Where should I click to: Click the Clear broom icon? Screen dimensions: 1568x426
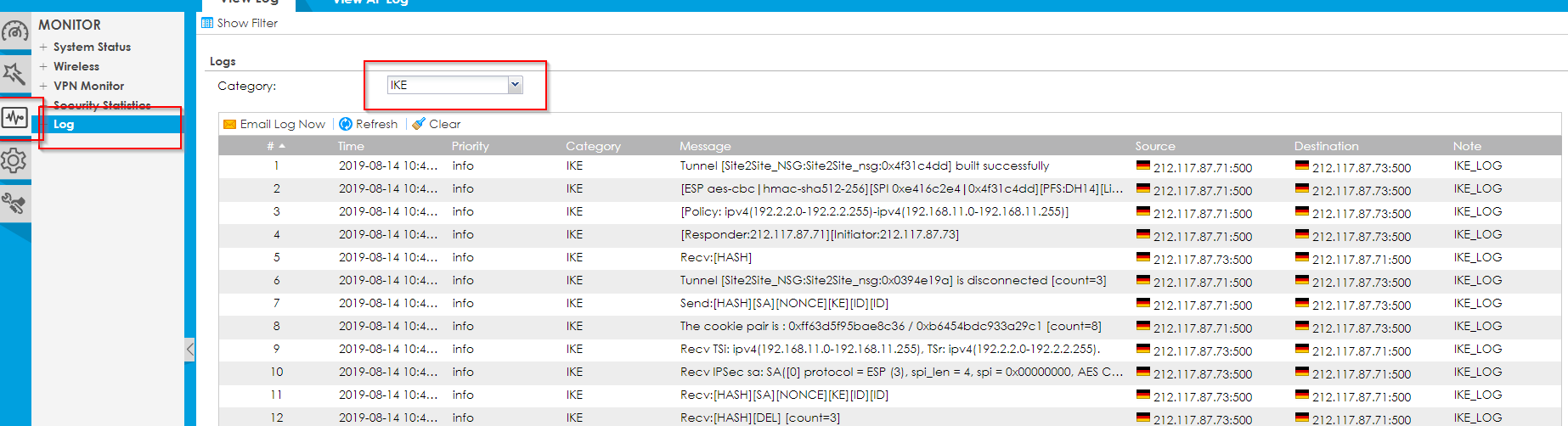(418, 124)
